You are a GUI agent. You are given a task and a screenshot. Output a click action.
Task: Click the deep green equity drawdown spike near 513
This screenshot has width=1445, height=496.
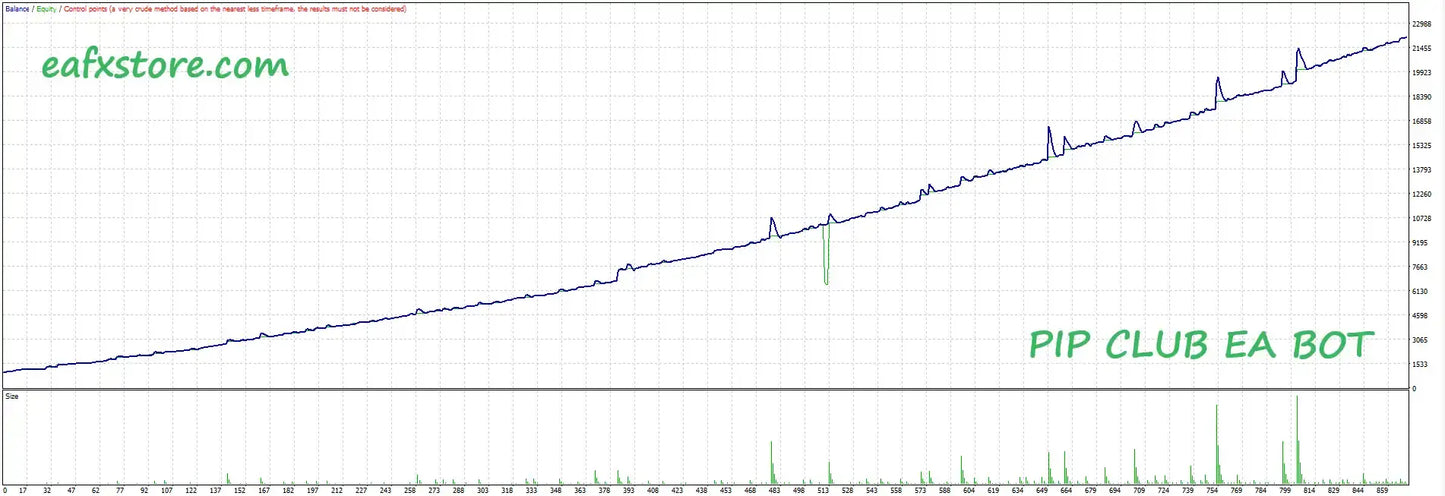pyautogui.click(x=826, y=255)
